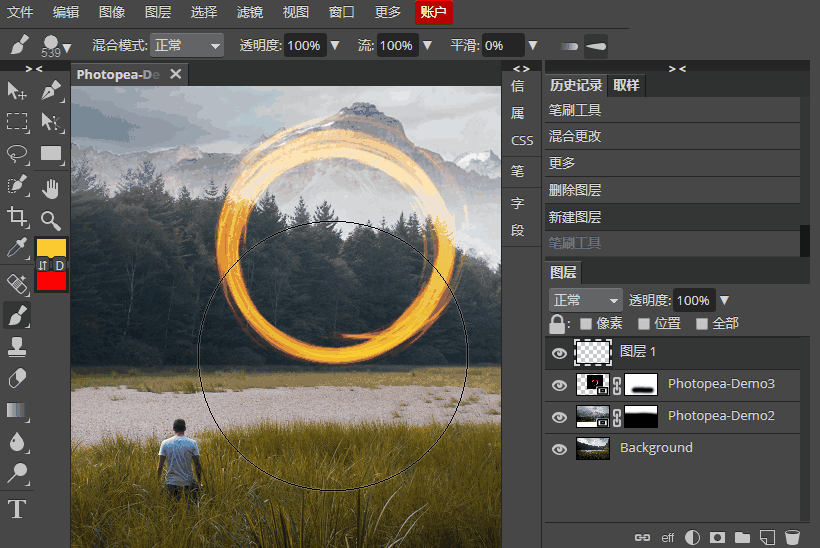Image resolution: width=820 pixels, height=548 pixels.
Task: Check the 全部 lock checkbox
Action: coord(702,324)
